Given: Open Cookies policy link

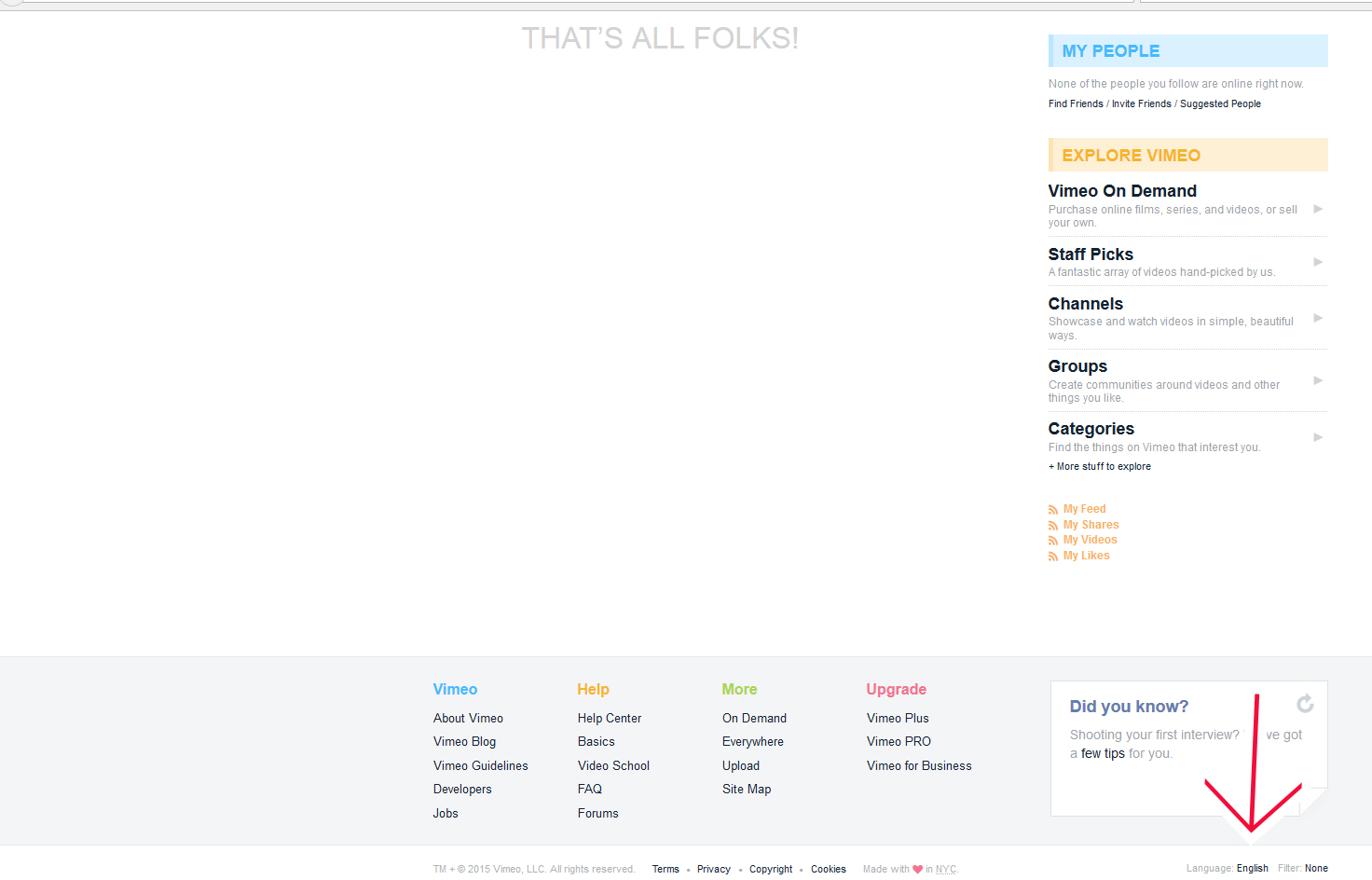Looking at the screenshot, I should (829, 869).
